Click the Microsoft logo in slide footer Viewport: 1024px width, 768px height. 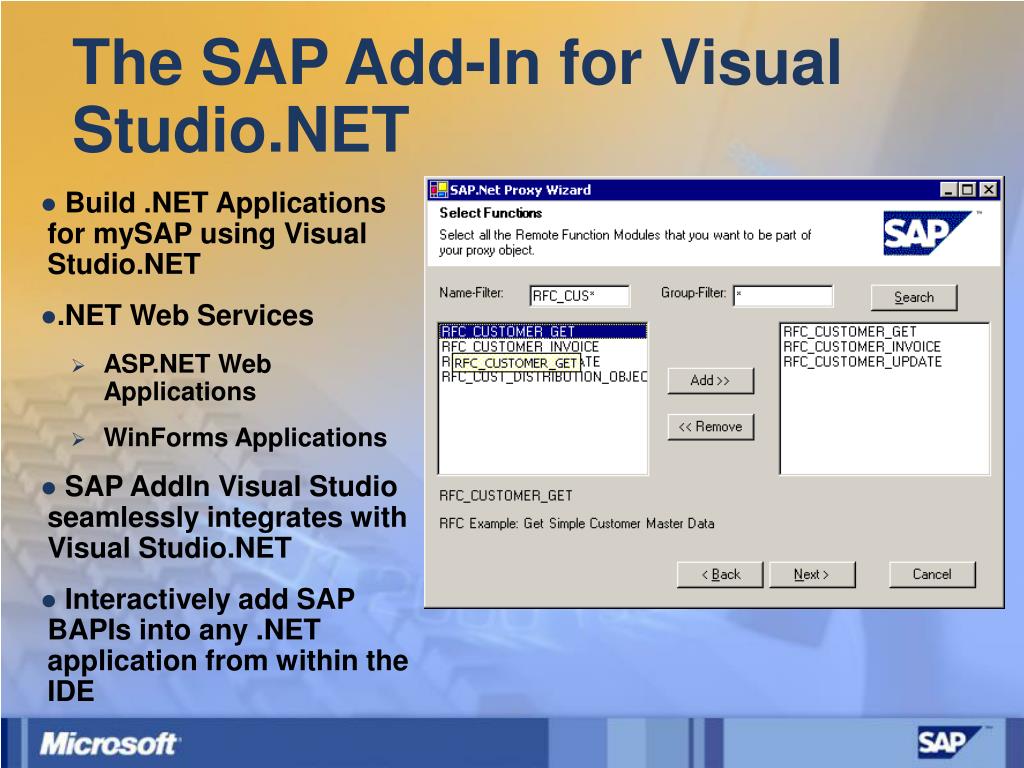108,744
